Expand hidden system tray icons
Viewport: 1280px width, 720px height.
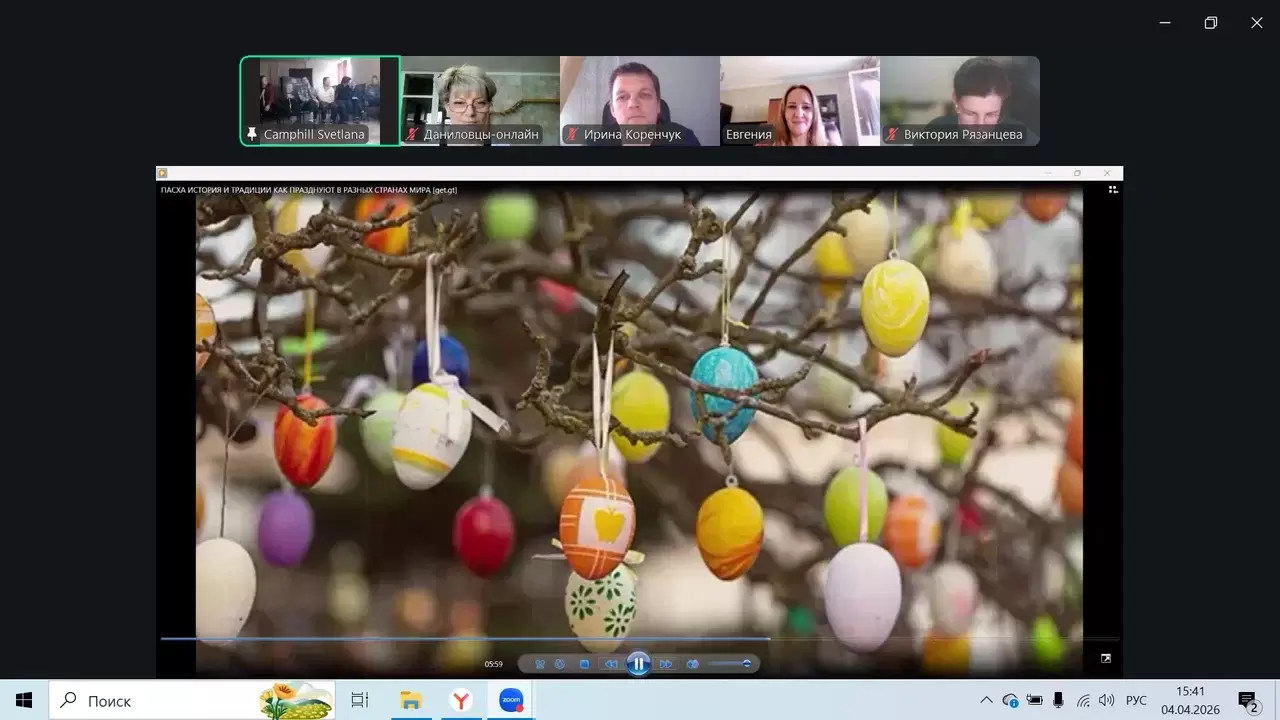pyautogui.click(x=986, y=700)
